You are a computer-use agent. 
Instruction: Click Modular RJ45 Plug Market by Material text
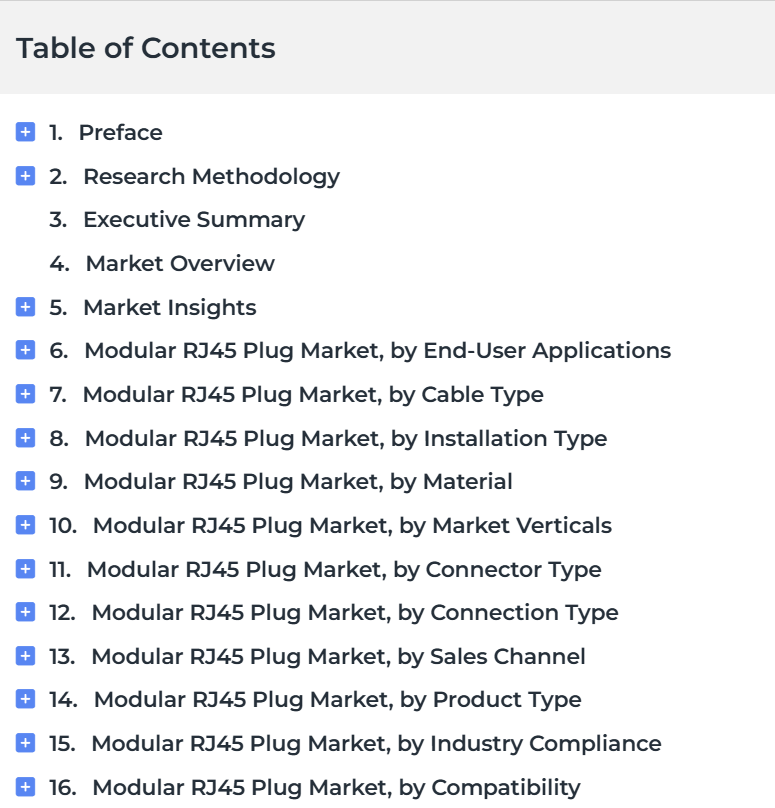click(298, 482)
